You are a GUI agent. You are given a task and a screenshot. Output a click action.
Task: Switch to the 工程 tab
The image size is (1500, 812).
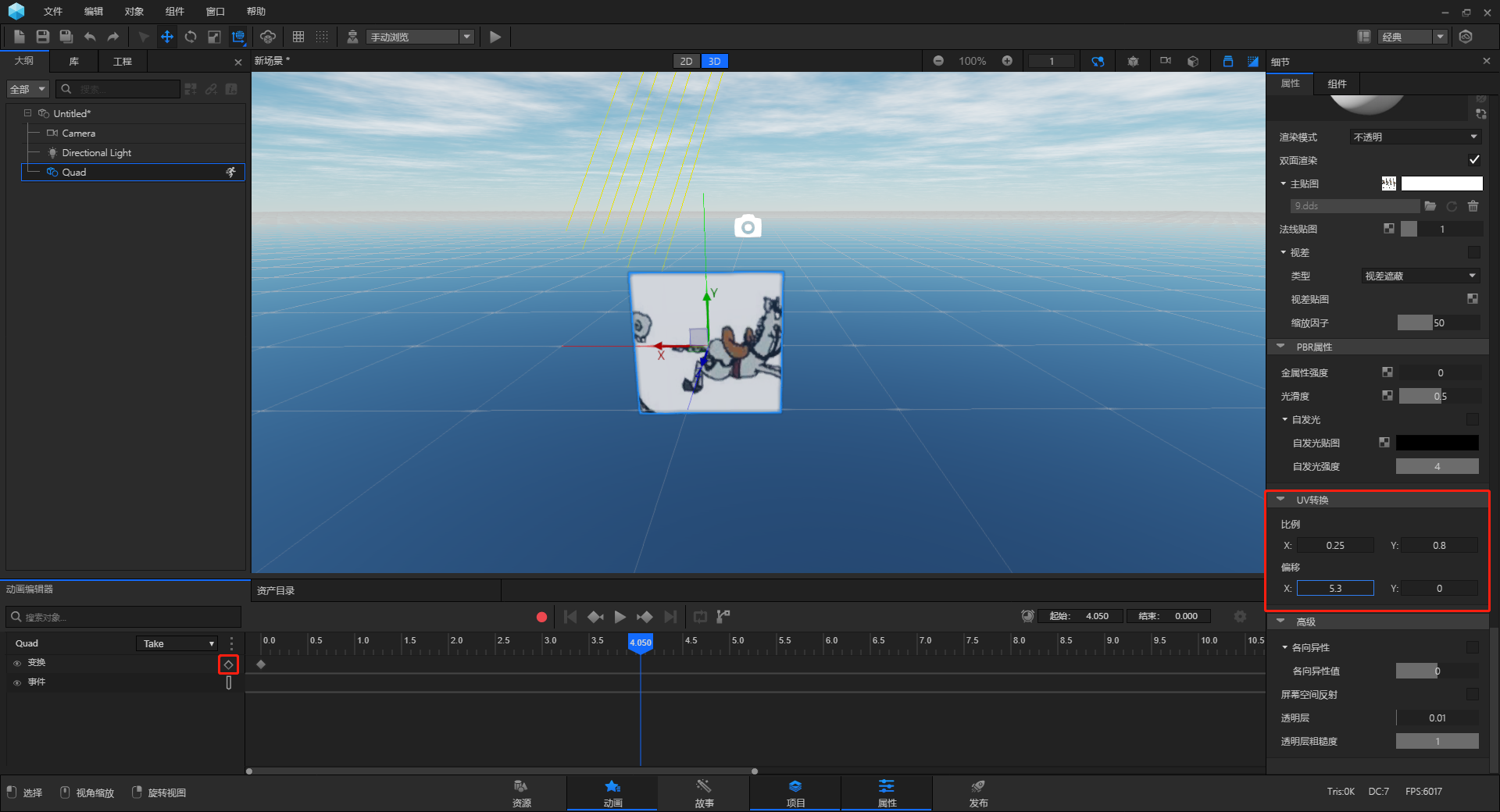click(x=123, y=61)
